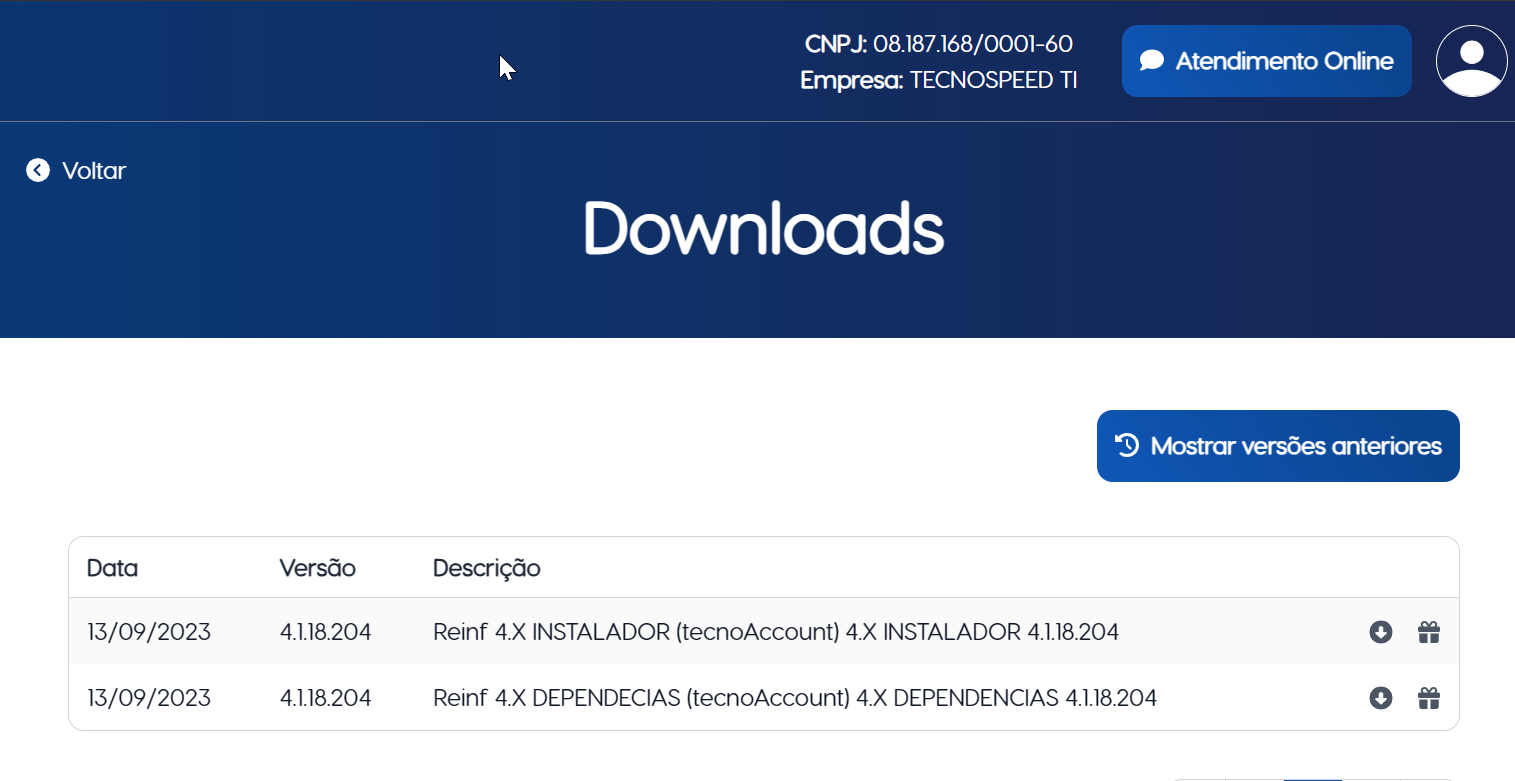Open gift icon for DEPENDECIAS row
The width and height of the screenshot is (1515, 781).
[x=1429, y=698]
